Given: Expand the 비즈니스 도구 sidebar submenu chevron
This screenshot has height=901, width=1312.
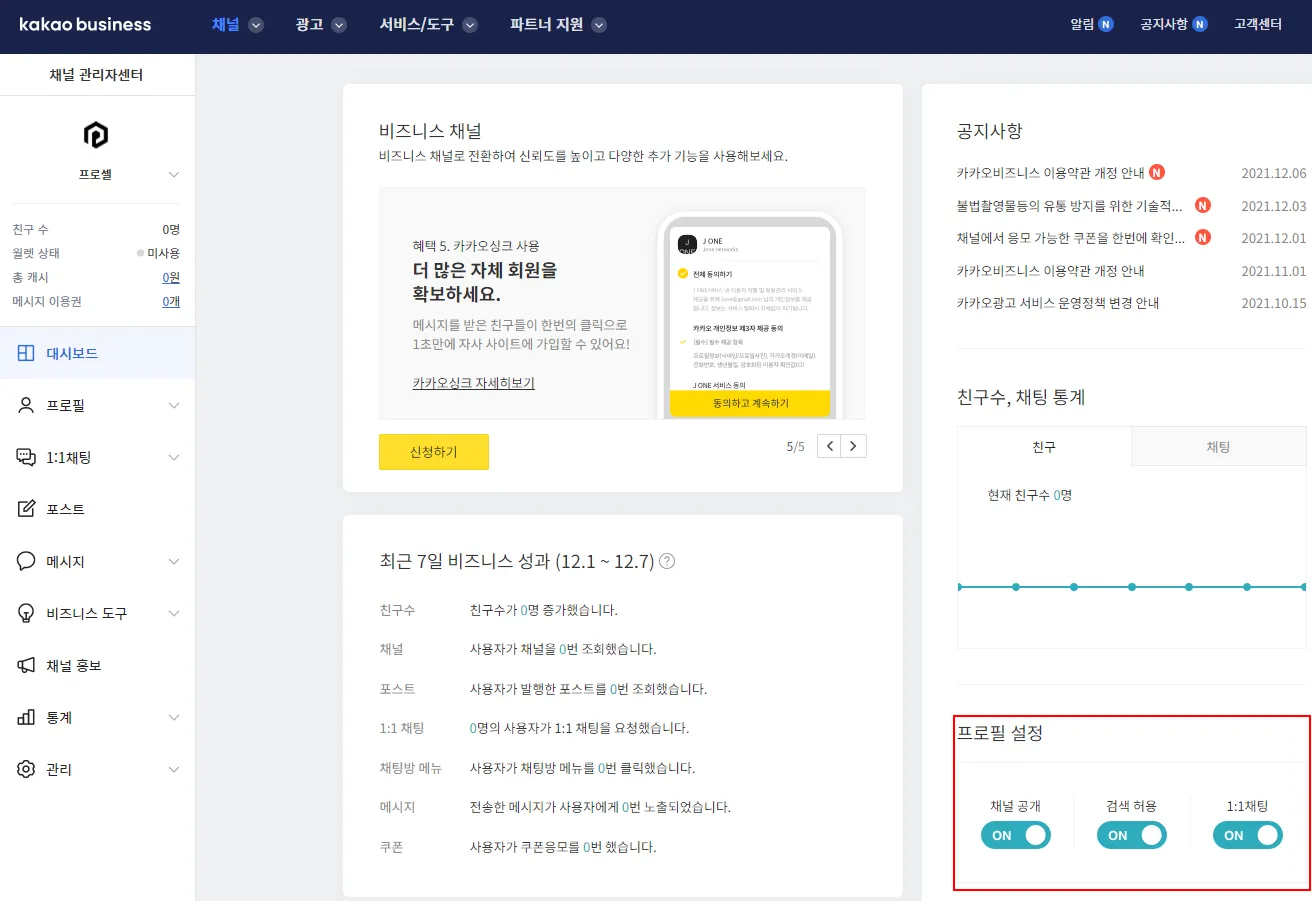Looking at the screenshot, I should 174,613.
